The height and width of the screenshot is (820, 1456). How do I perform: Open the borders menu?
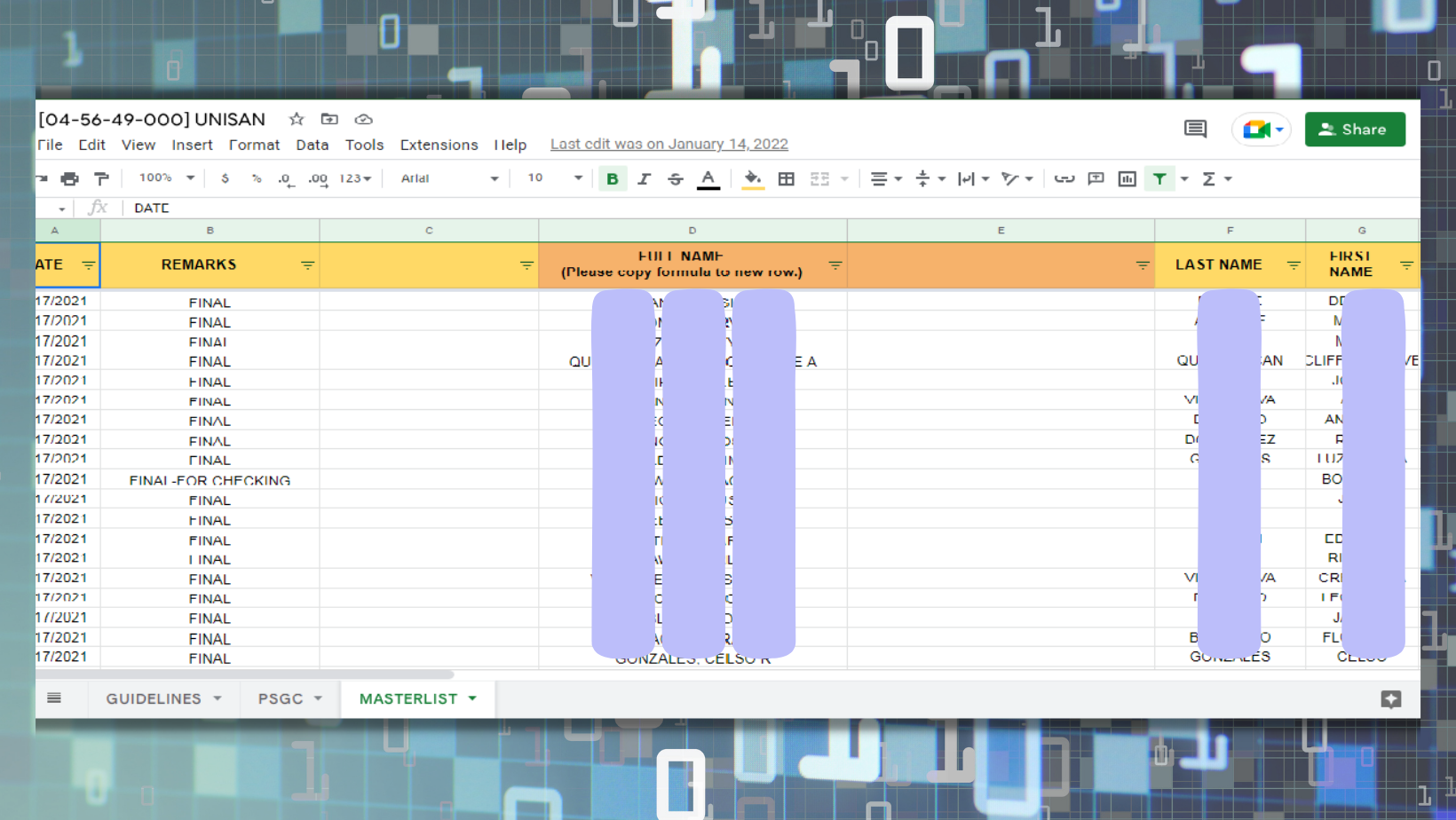tap(786, 178)
